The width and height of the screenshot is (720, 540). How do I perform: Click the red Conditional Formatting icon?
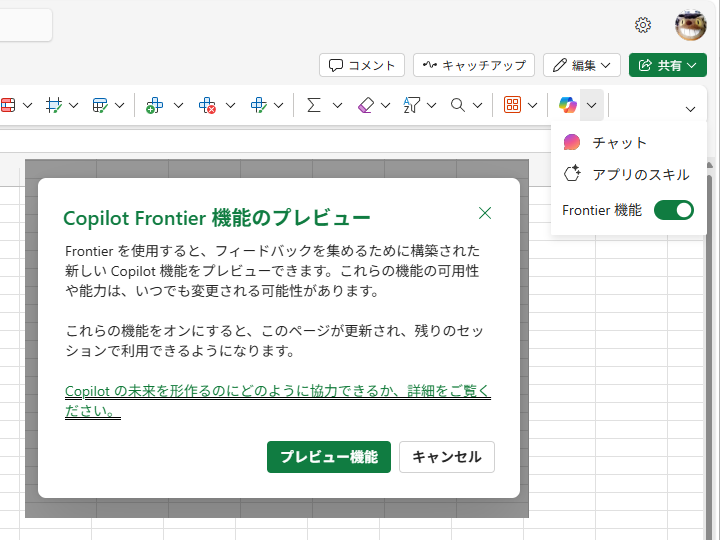8,105
